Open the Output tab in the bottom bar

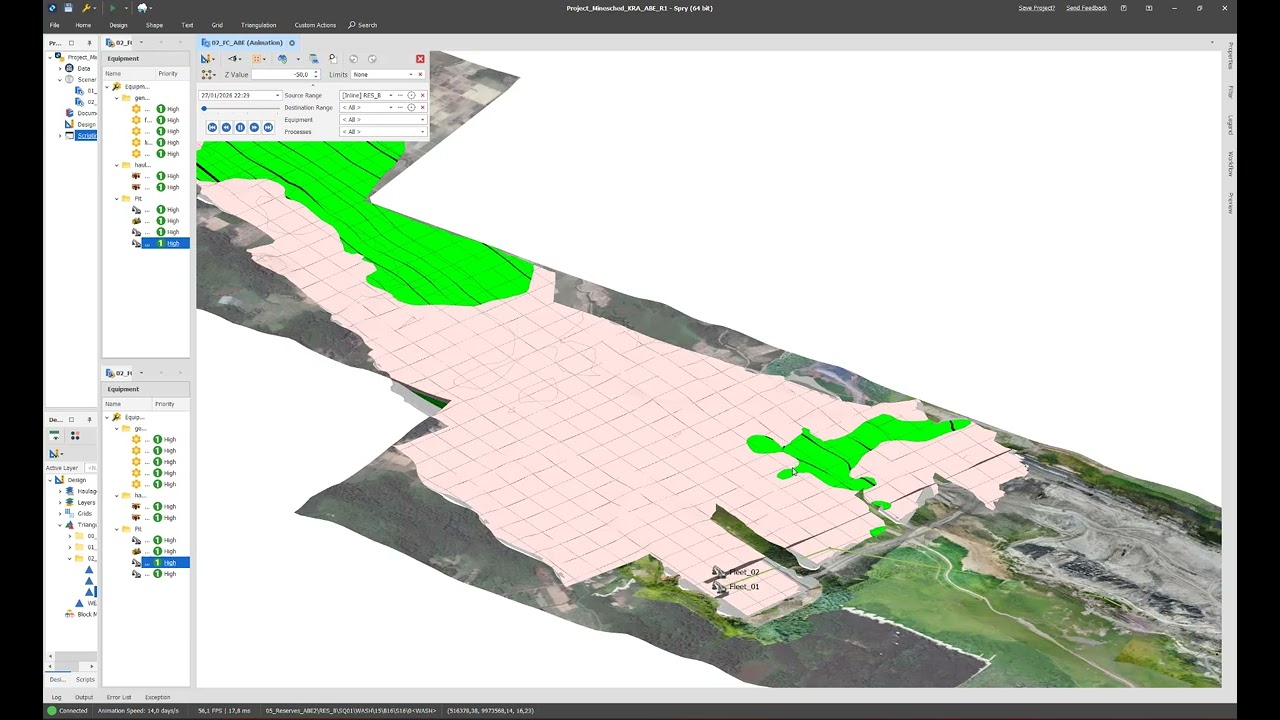[84, 697]
